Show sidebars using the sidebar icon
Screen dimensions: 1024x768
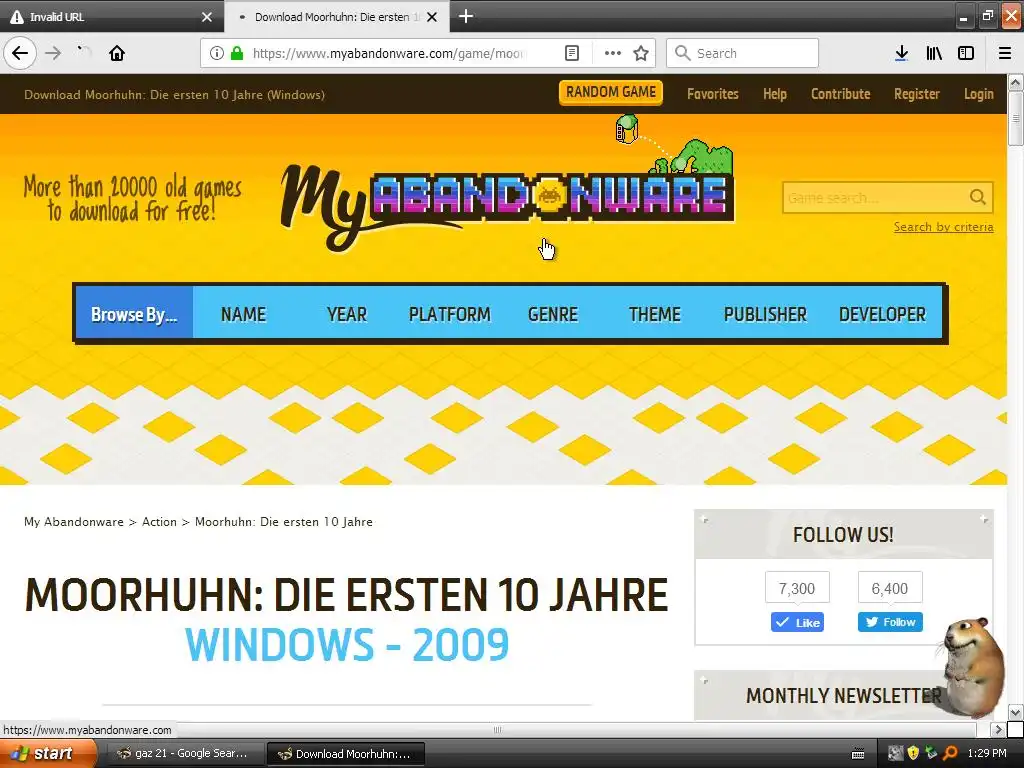click(966, 53)
